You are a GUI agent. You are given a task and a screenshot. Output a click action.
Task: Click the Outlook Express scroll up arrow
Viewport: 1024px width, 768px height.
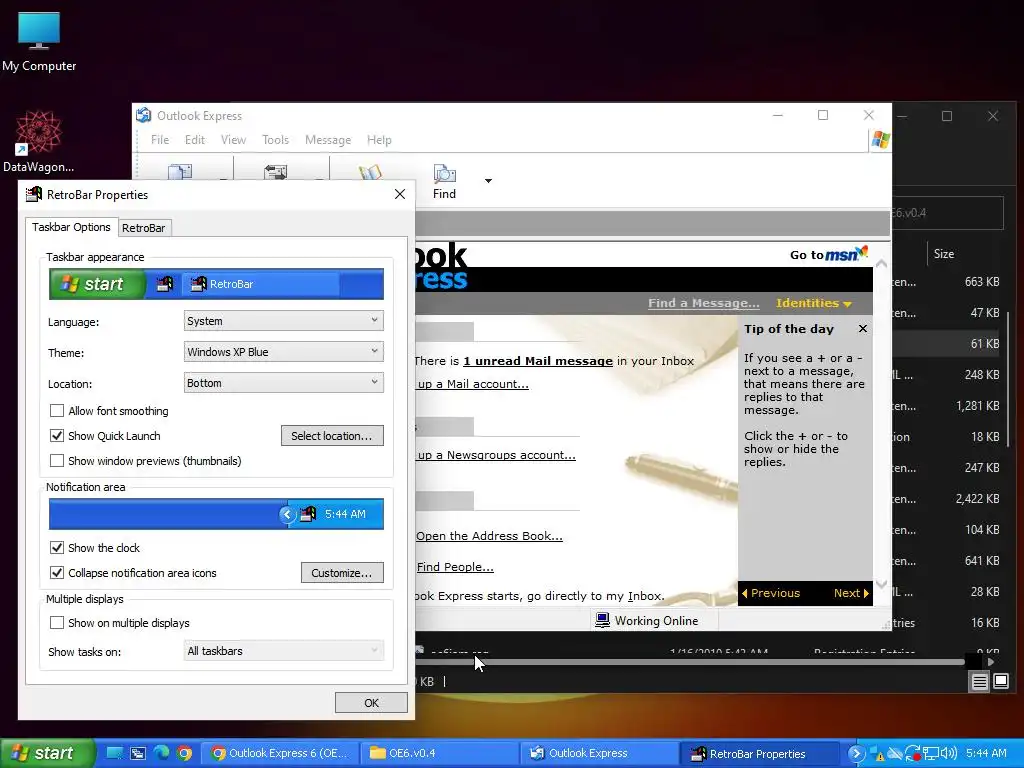(882, 264)
